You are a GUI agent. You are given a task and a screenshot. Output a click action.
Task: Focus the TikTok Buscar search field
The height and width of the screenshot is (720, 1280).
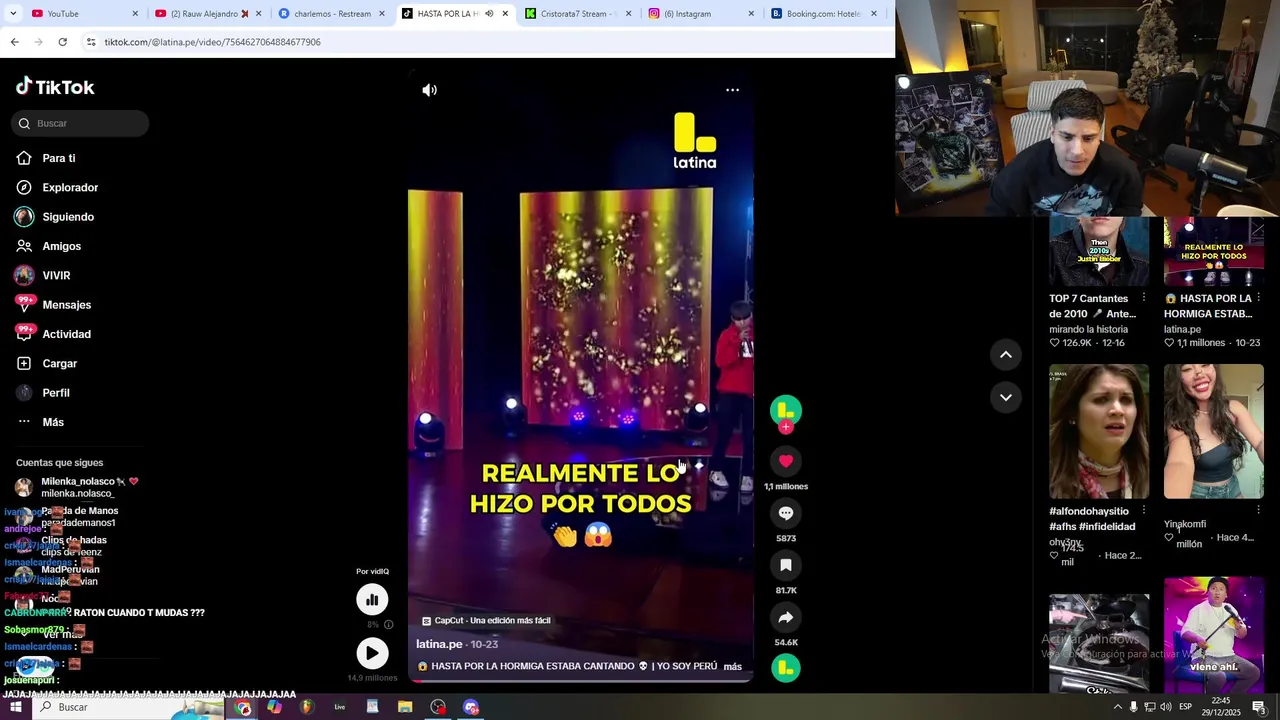coord(80,123)
